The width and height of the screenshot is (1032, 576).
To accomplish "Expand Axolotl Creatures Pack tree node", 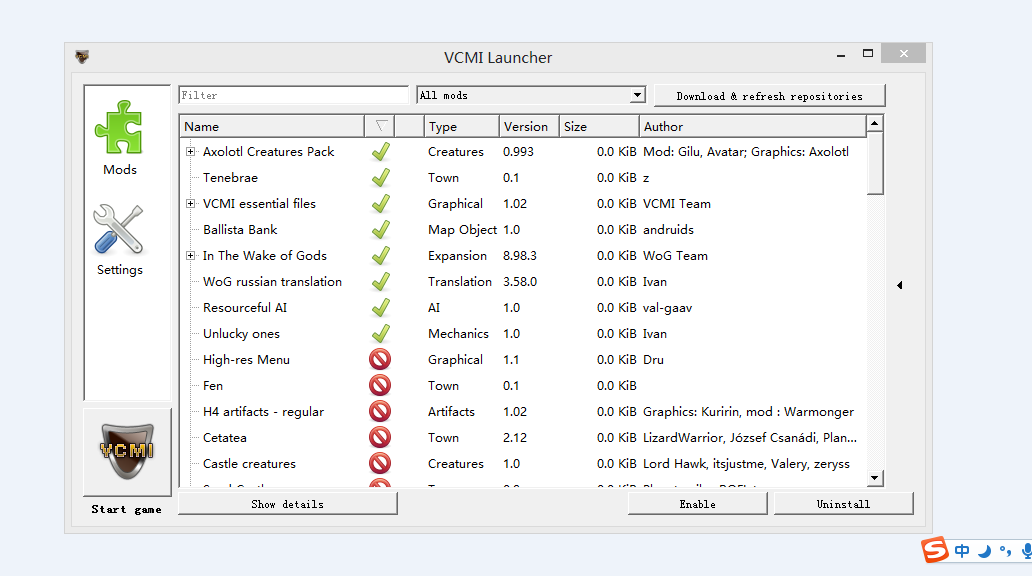I will [x=190, y=151].
